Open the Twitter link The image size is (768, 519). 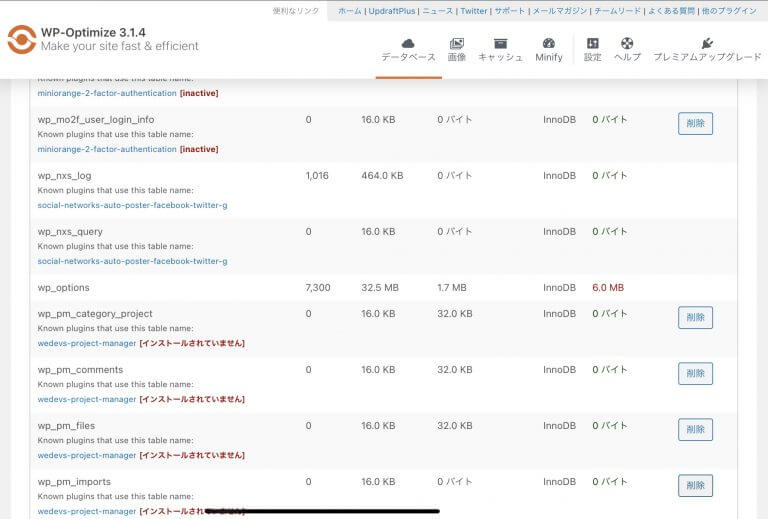pyautogui.click(x=474, y=11)
